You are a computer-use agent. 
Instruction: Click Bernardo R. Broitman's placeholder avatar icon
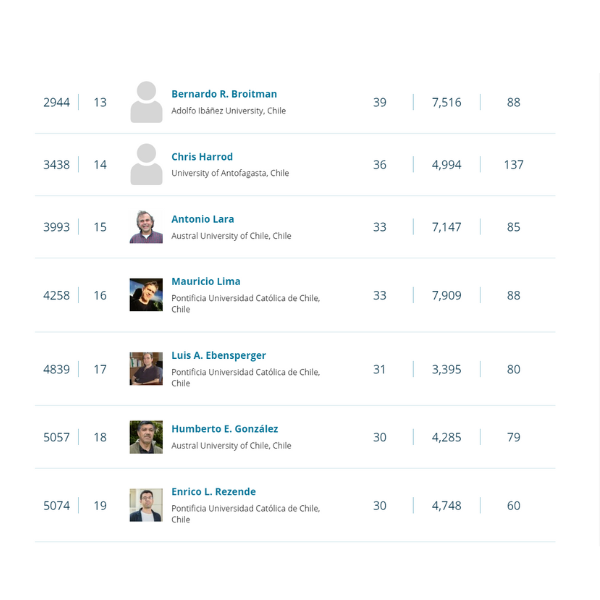coord(146,102)
